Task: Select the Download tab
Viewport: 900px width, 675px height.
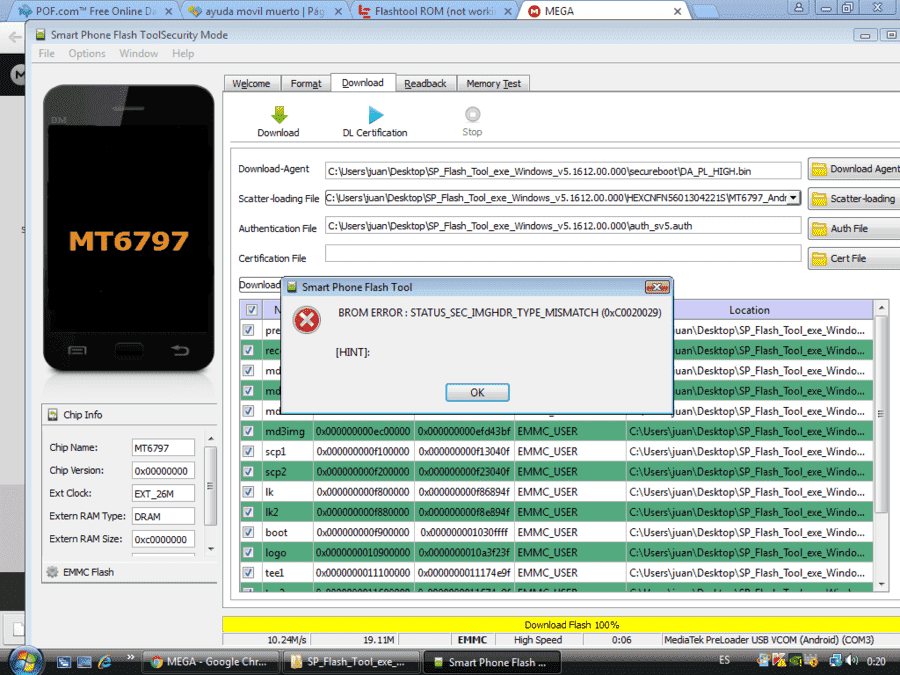Action: coord(363,83)
